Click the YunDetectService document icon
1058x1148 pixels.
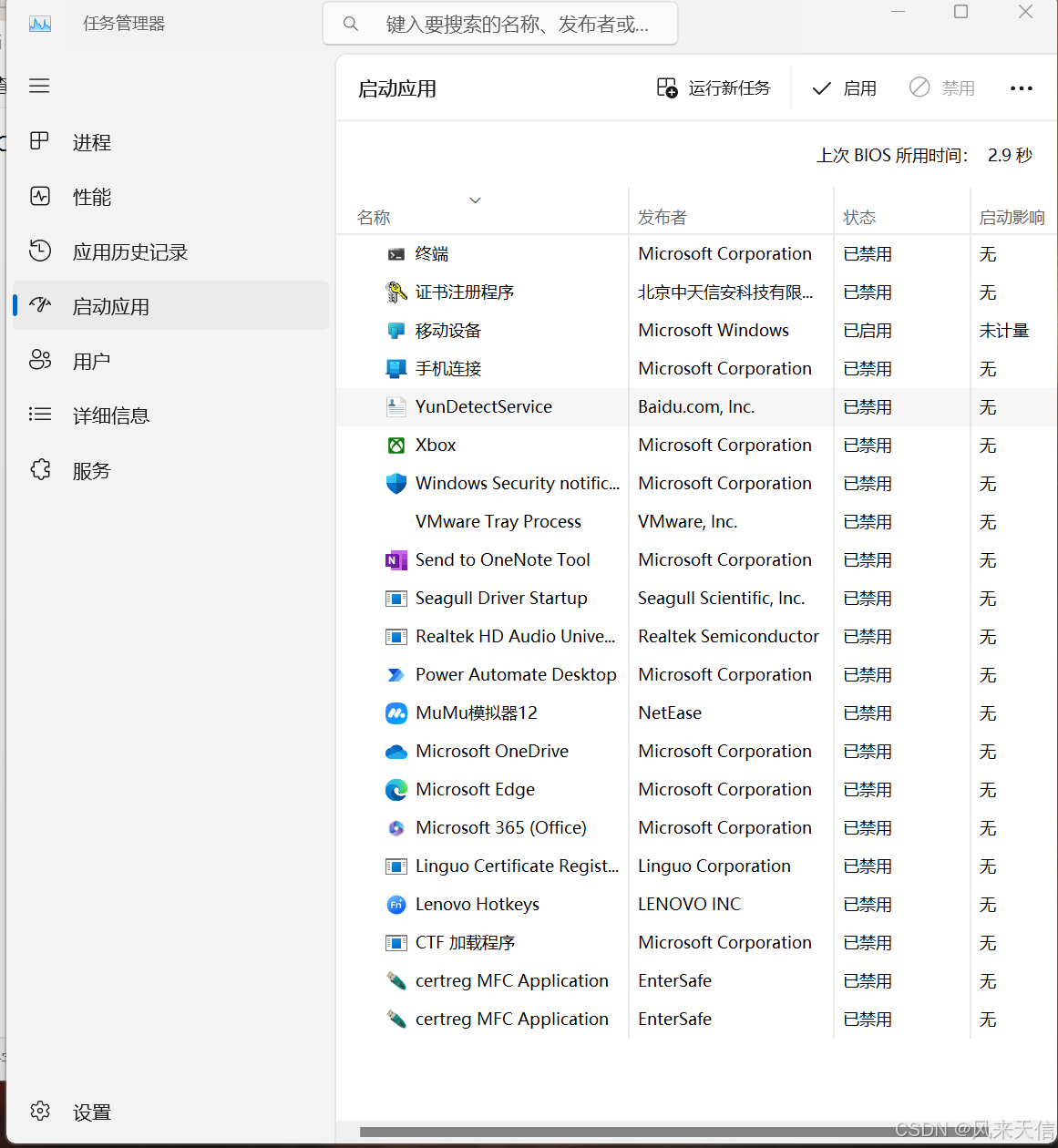click(395, 407)
